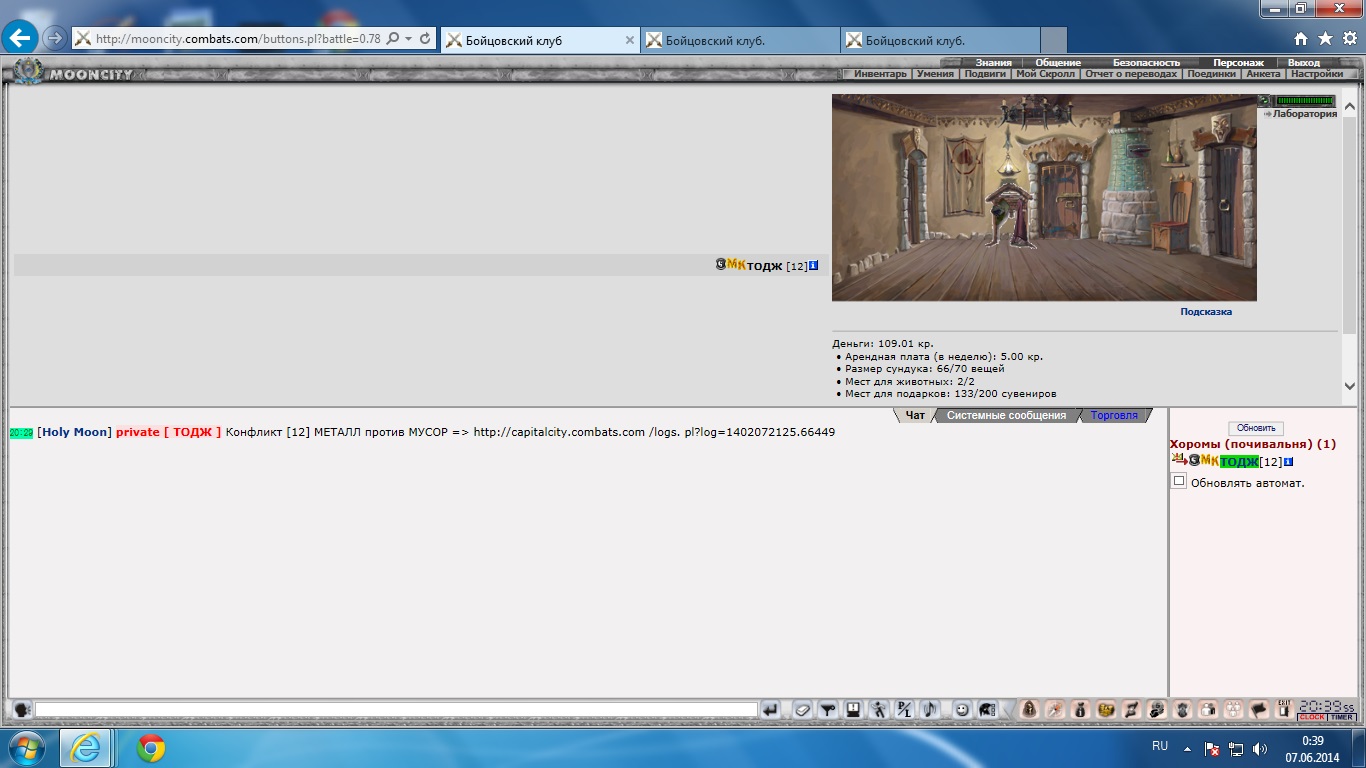Click the group of people icon
This screenshot has height=768, width=1366.
coord(1233,709)
